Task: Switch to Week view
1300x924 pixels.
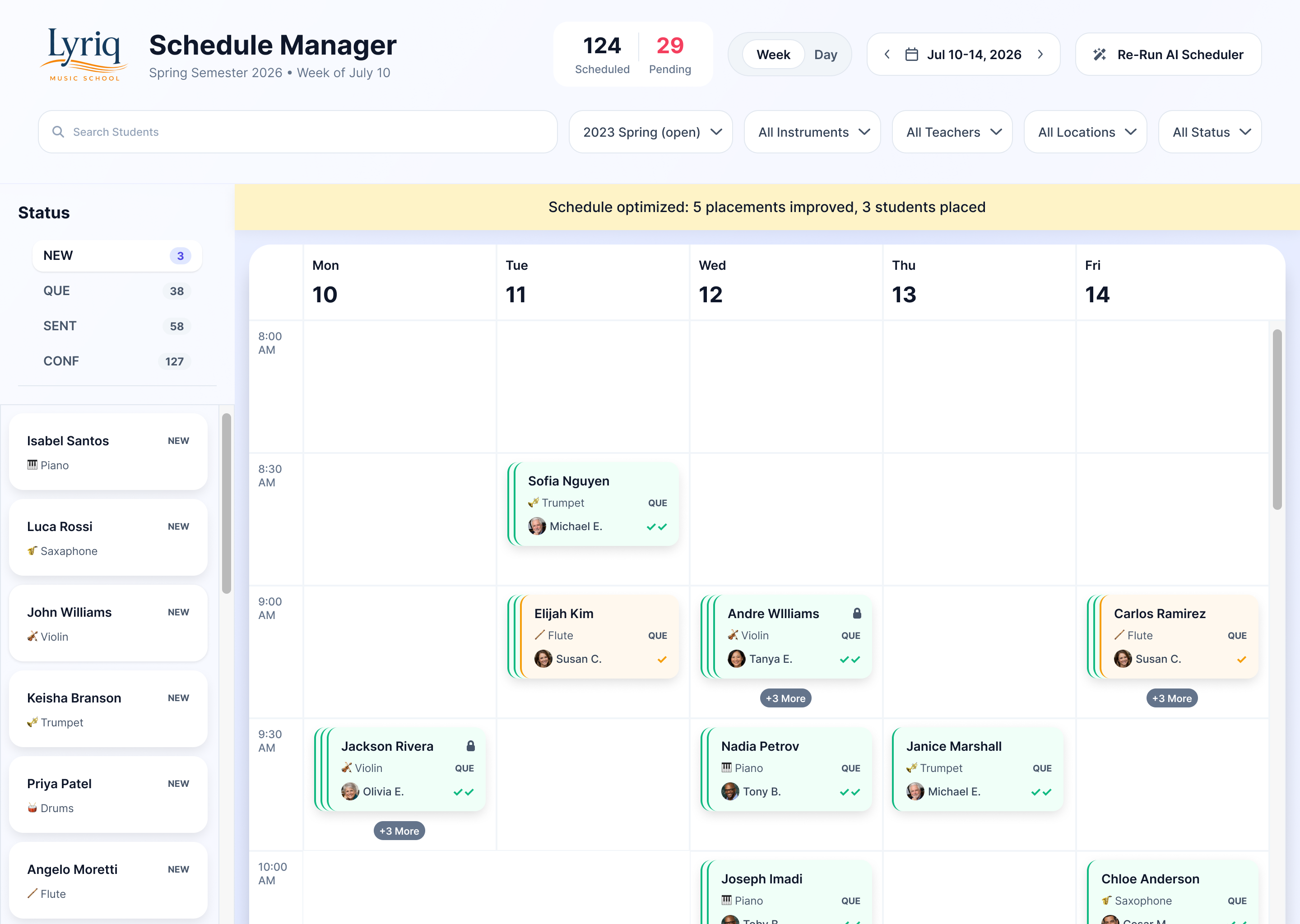Action: click(x=773, y=55)
